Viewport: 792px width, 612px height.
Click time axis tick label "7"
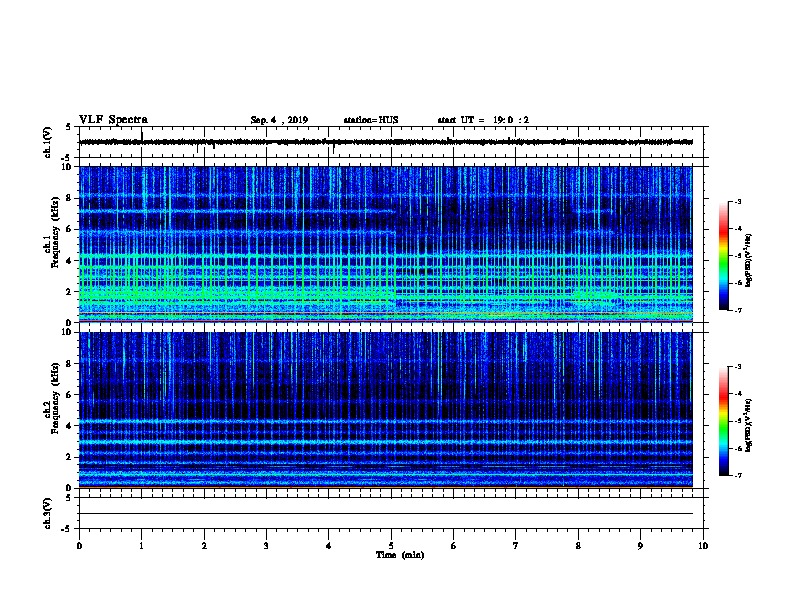tap(516, 546)
